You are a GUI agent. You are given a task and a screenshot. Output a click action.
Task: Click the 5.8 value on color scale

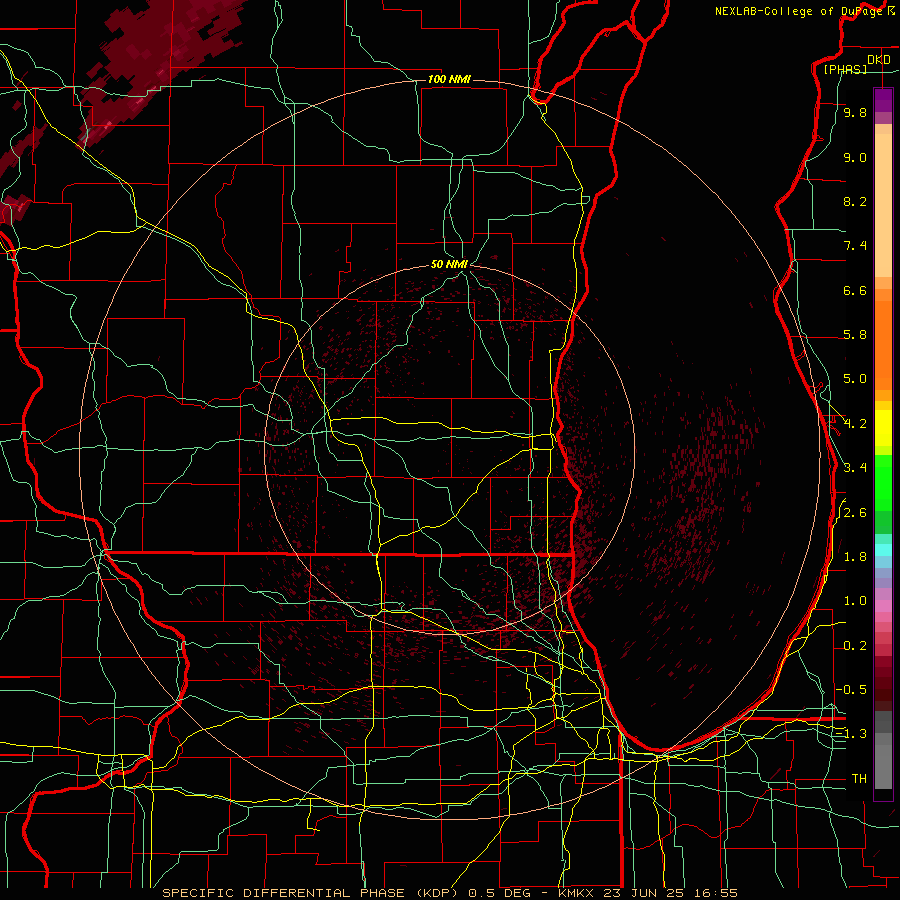point(855,335)
